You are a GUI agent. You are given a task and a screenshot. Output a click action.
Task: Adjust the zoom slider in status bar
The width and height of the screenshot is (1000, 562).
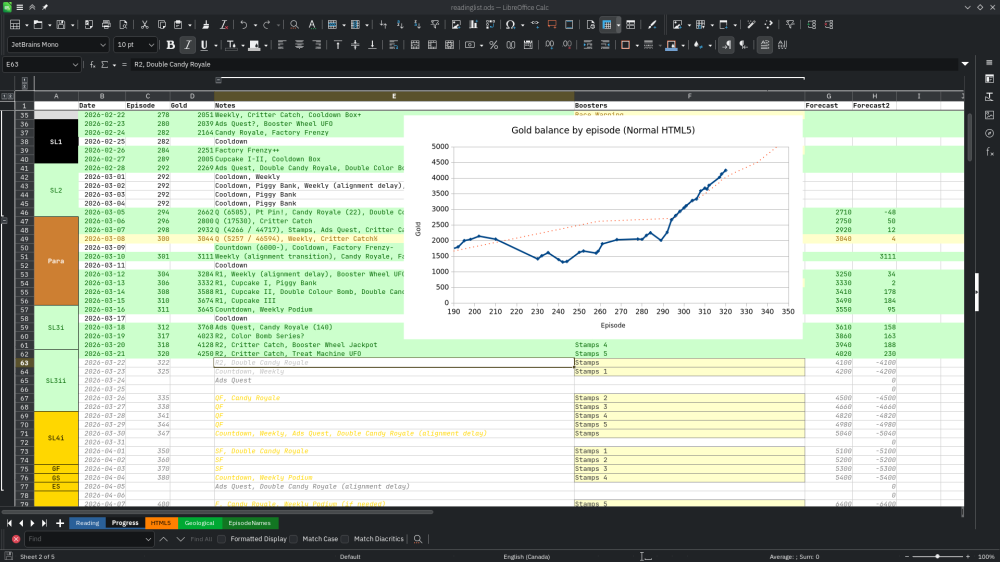pos(937,556)
